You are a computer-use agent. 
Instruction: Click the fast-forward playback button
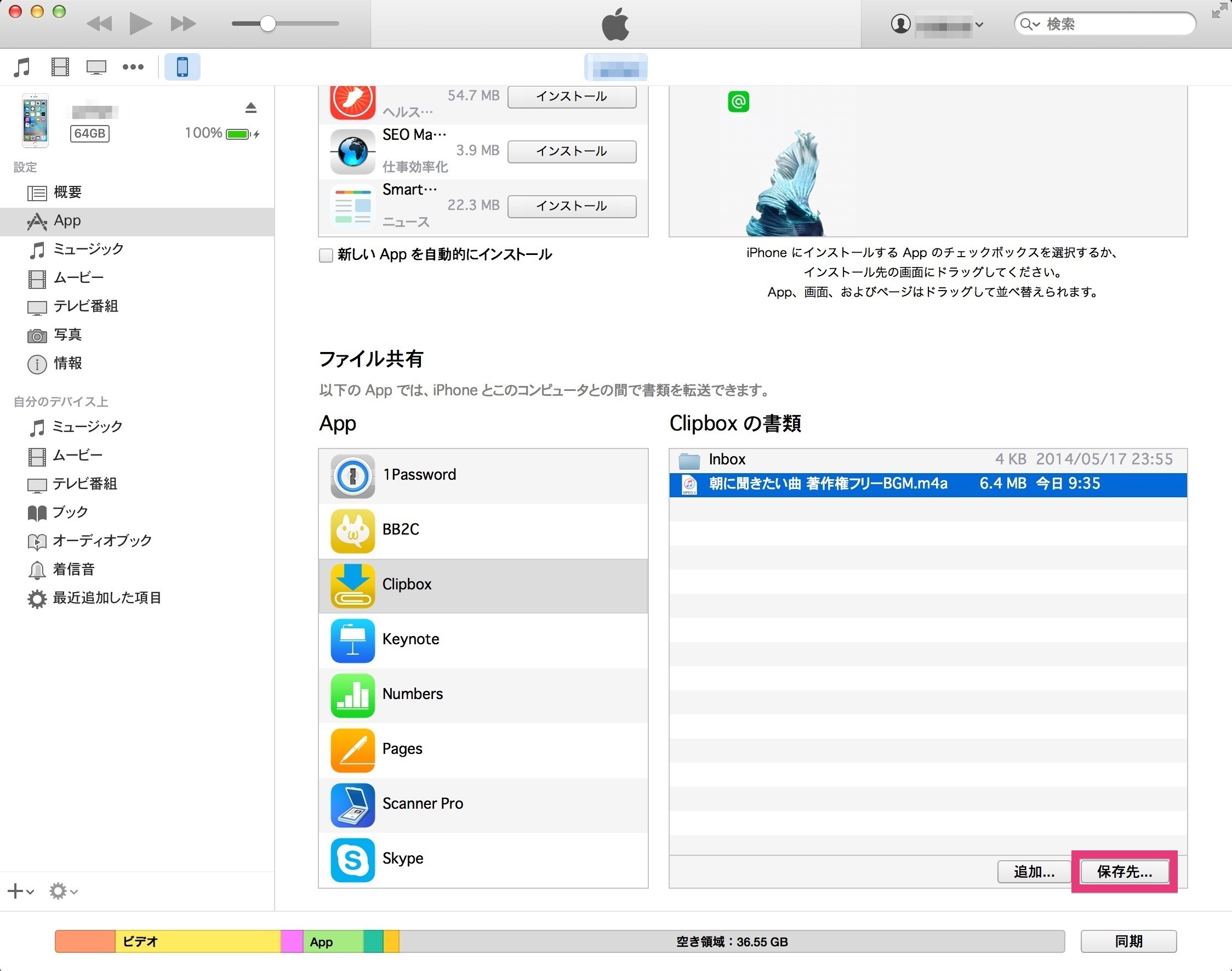(x=183, y=24)
